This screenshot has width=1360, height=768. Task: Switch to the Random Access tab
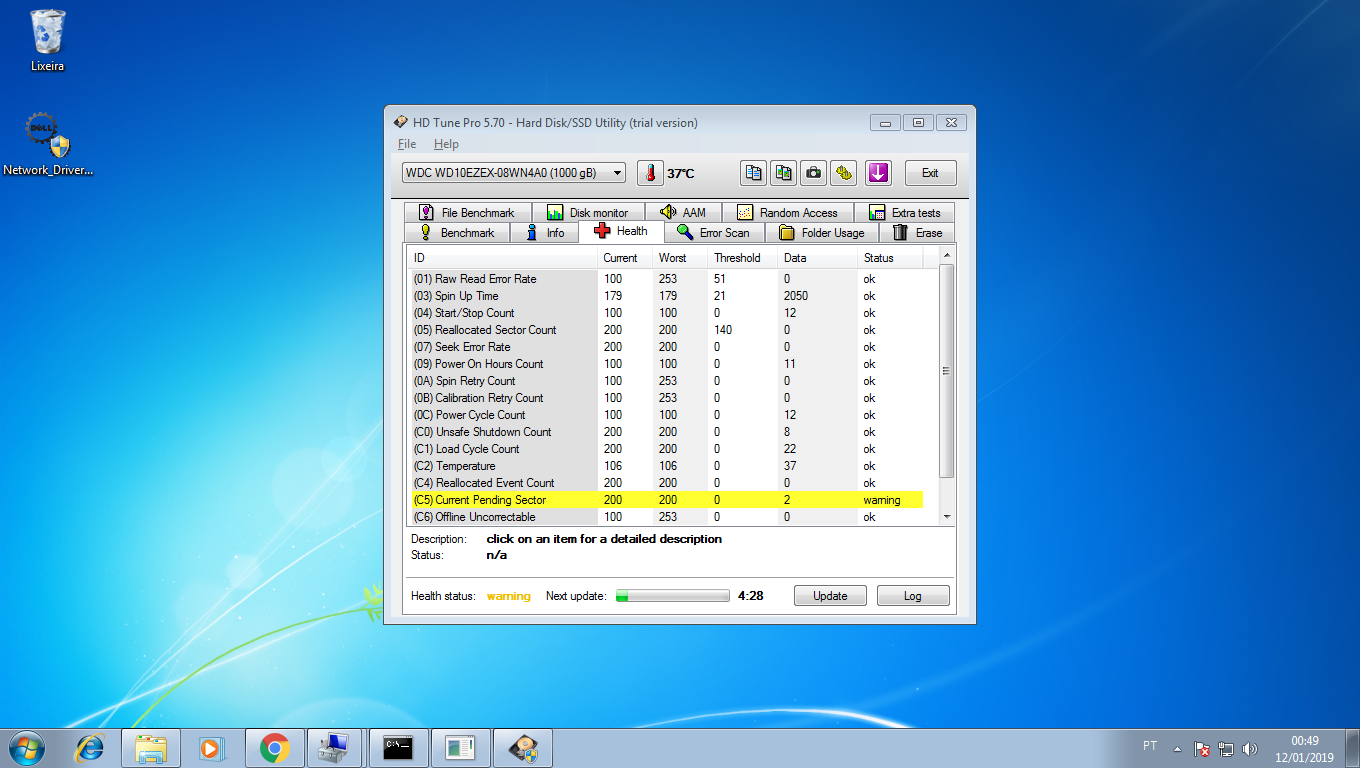click(x=788, y=212)
